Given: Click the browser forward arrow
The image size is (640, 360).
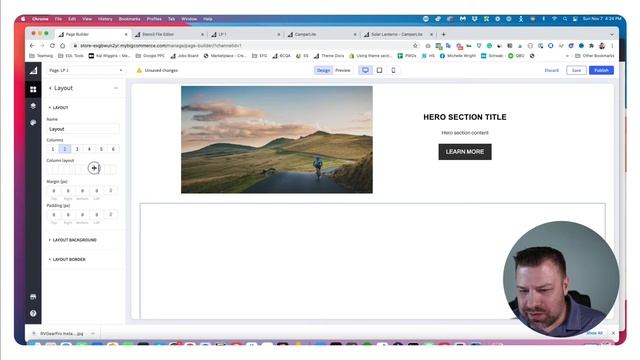Looking at the screenshot, I should [42, 46].
